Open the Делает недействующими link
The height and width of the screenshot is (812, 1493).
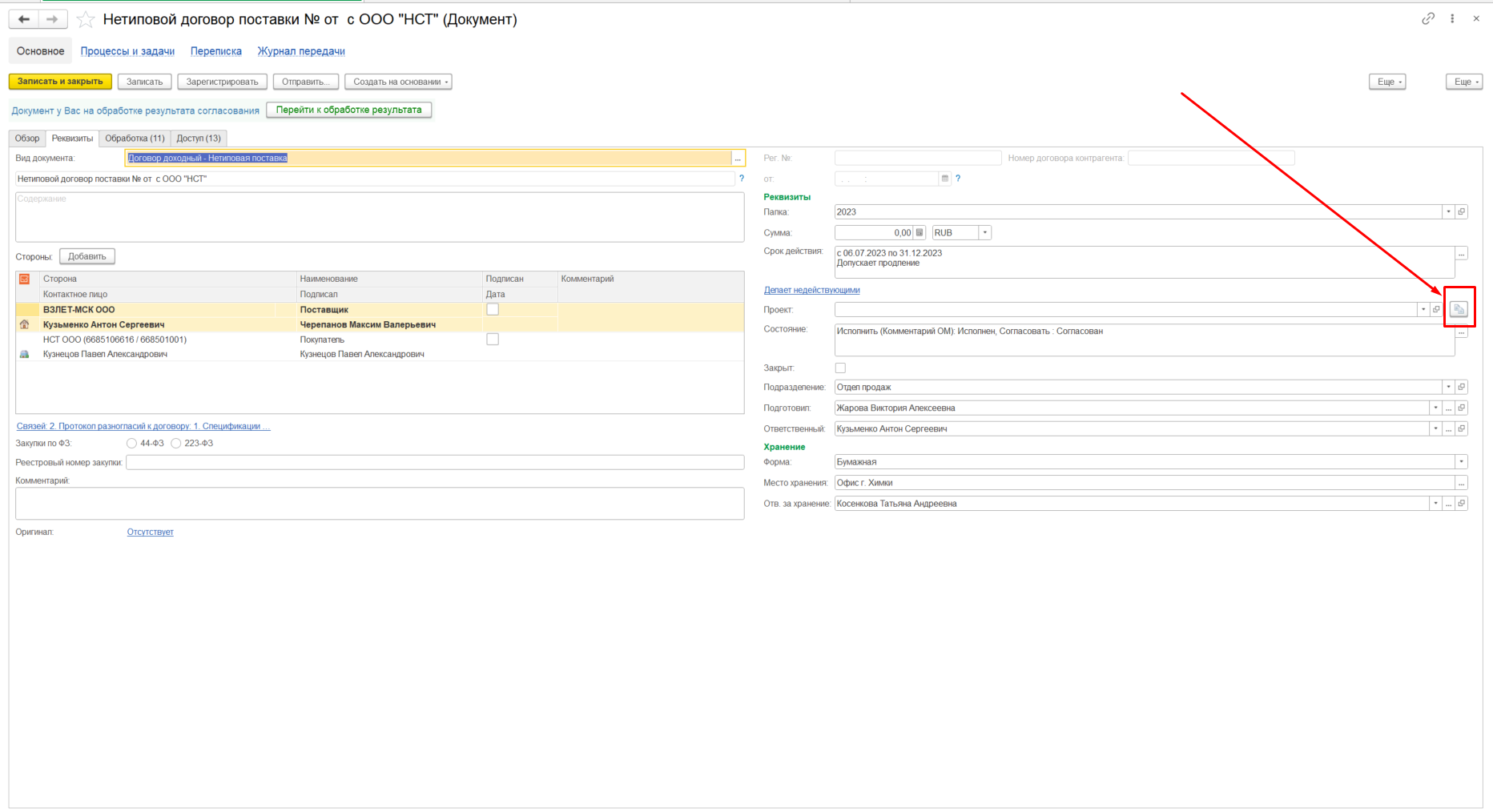(x=811, y=290)
